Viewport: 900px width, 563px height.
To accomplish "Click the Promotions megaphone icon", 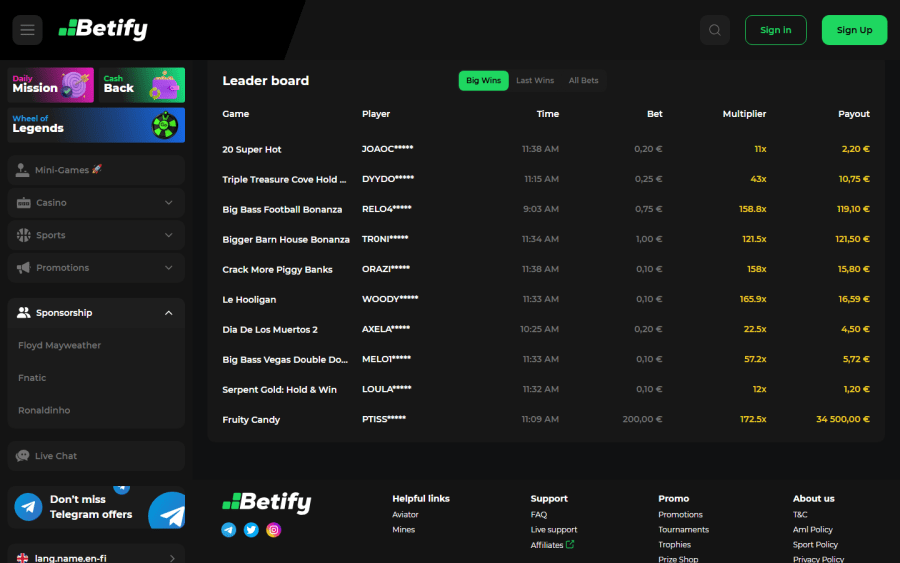I will click(x=24, y=267).
